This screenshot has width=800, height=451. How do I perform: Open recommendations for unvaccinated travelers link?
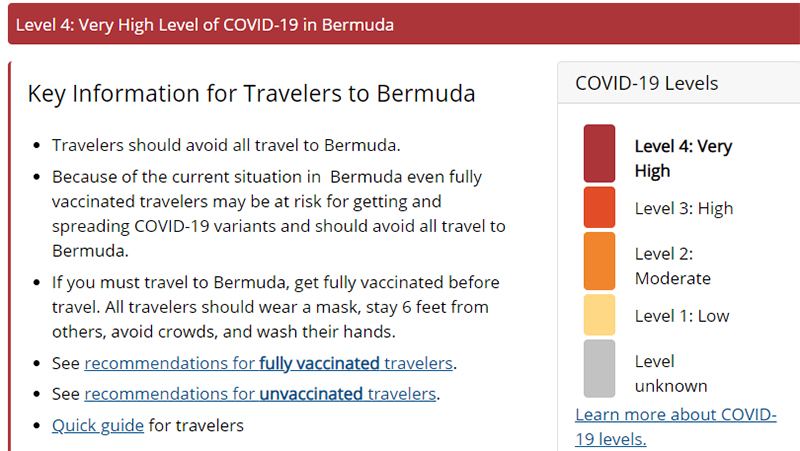tap(260, 394)
